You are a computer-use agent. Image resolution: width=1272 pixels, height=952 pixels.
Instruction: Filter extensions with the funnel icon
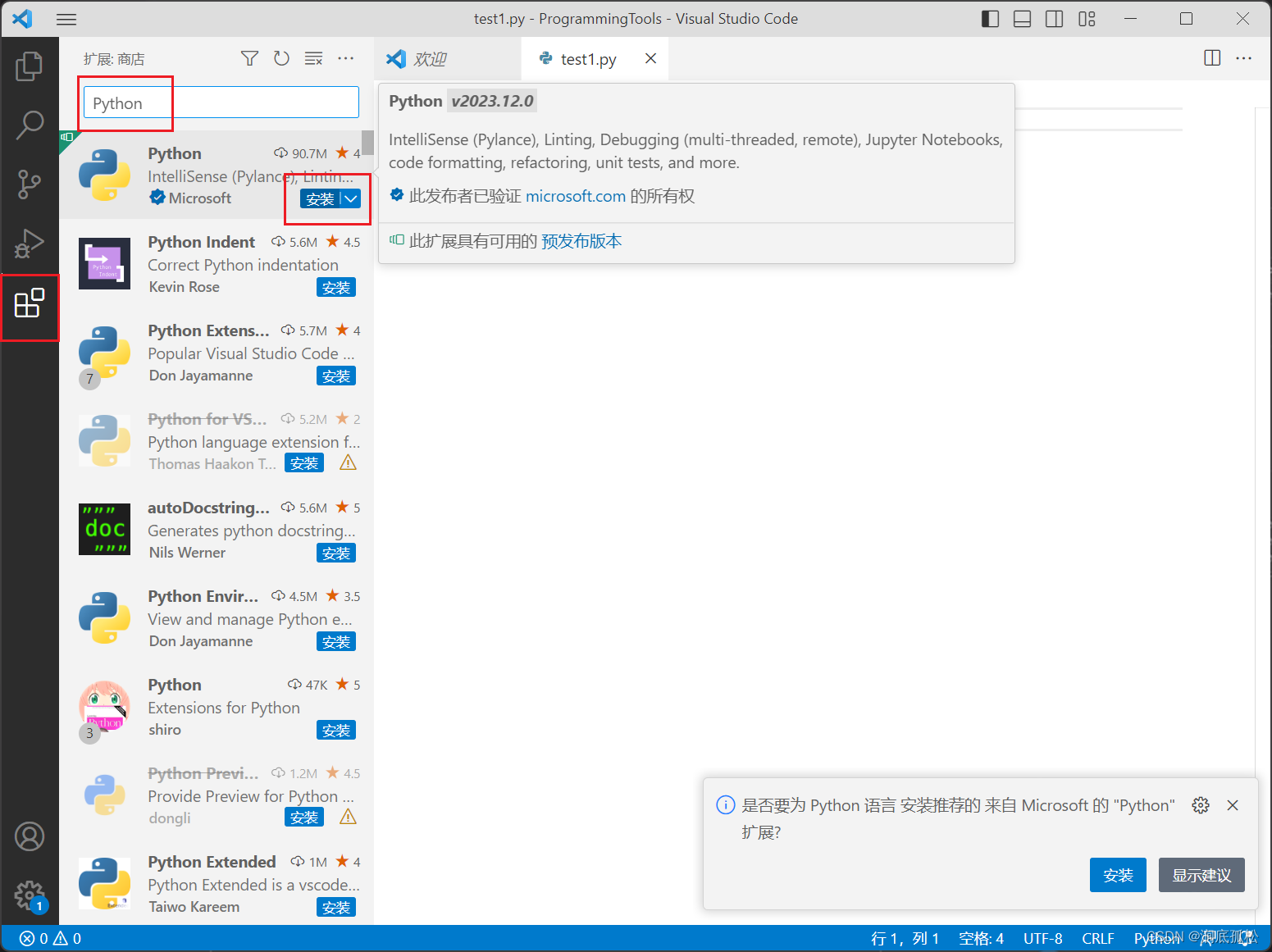[x=249, y=58]
